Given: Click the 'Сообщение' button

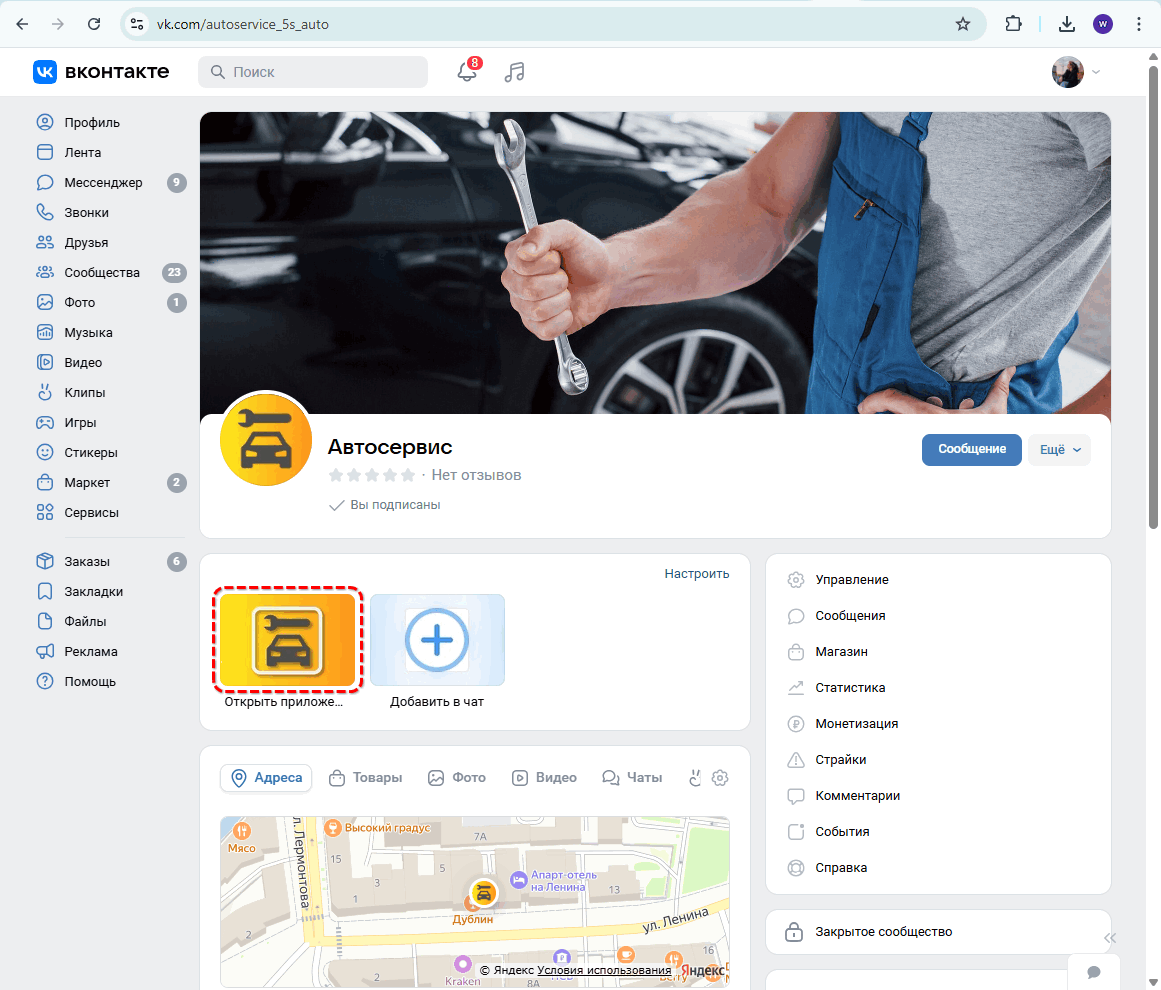Looking at the screenshot, I should 971,450.
